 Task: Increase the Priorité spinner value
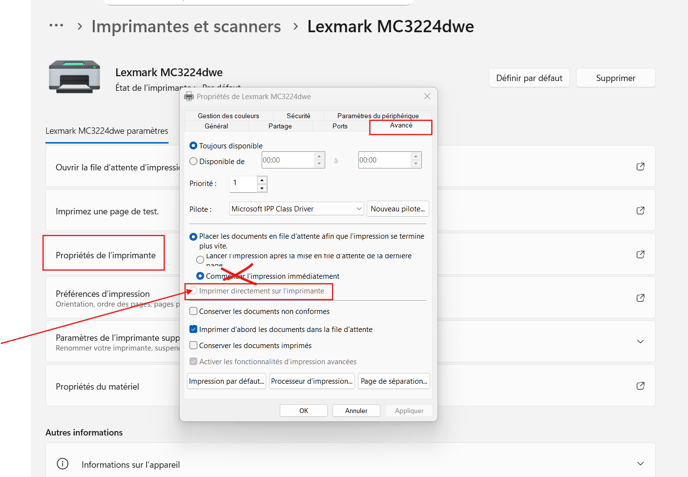[262, 180]
